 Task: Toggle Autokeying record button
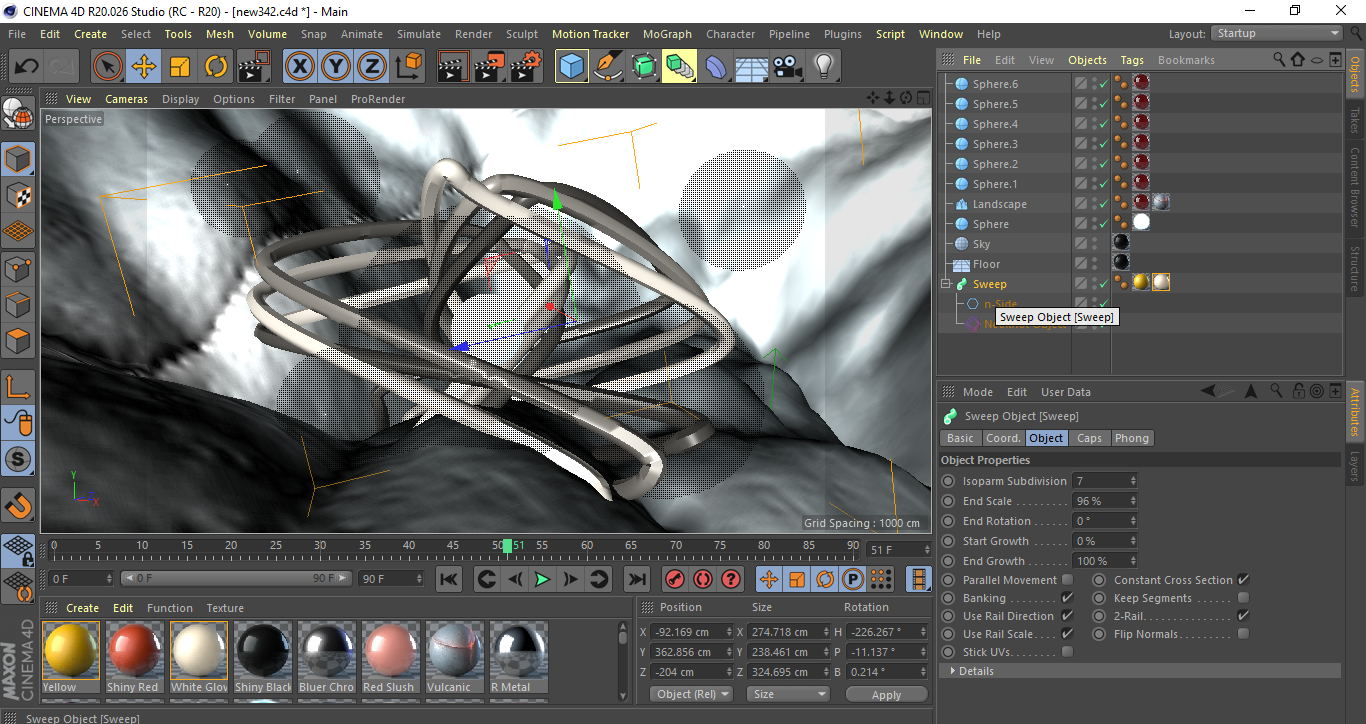pos(703,579)
